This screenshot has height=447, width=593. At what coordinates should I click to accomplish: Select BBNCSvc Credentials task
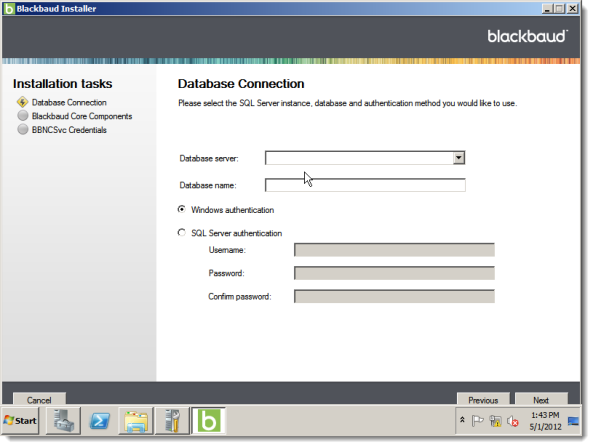pos(69,130)
